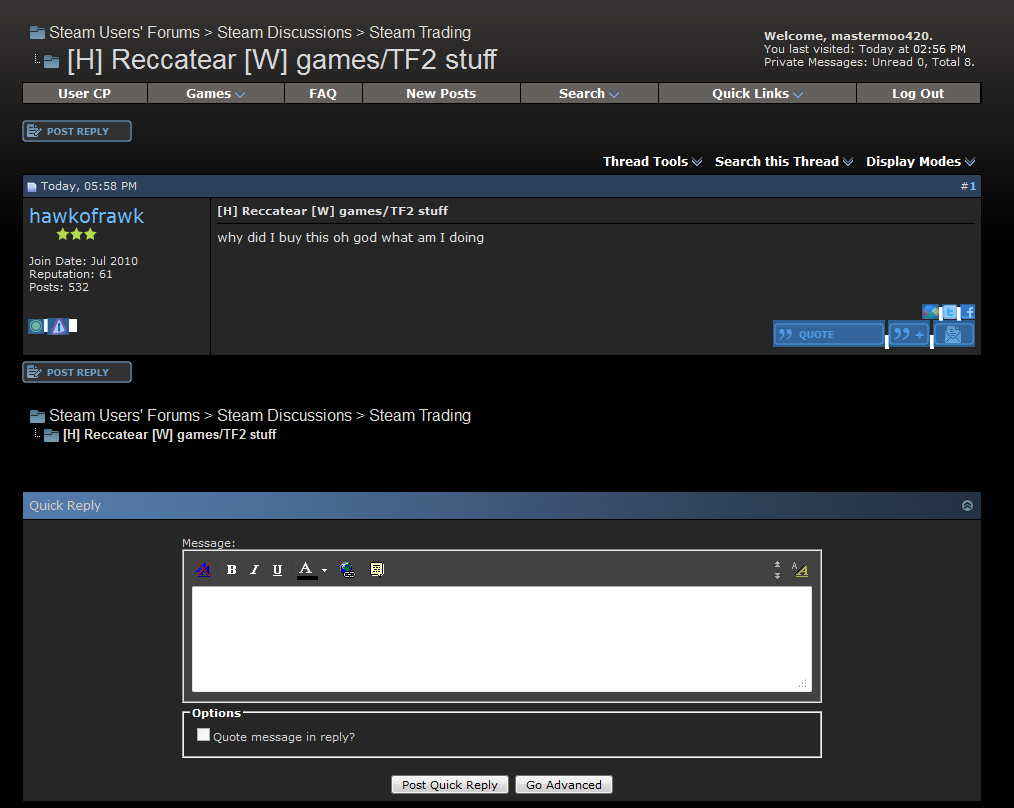Expand the Thread Tools dropdown
The width and height of the screenshot is (1014, 808).
click(x=652, y=161)
